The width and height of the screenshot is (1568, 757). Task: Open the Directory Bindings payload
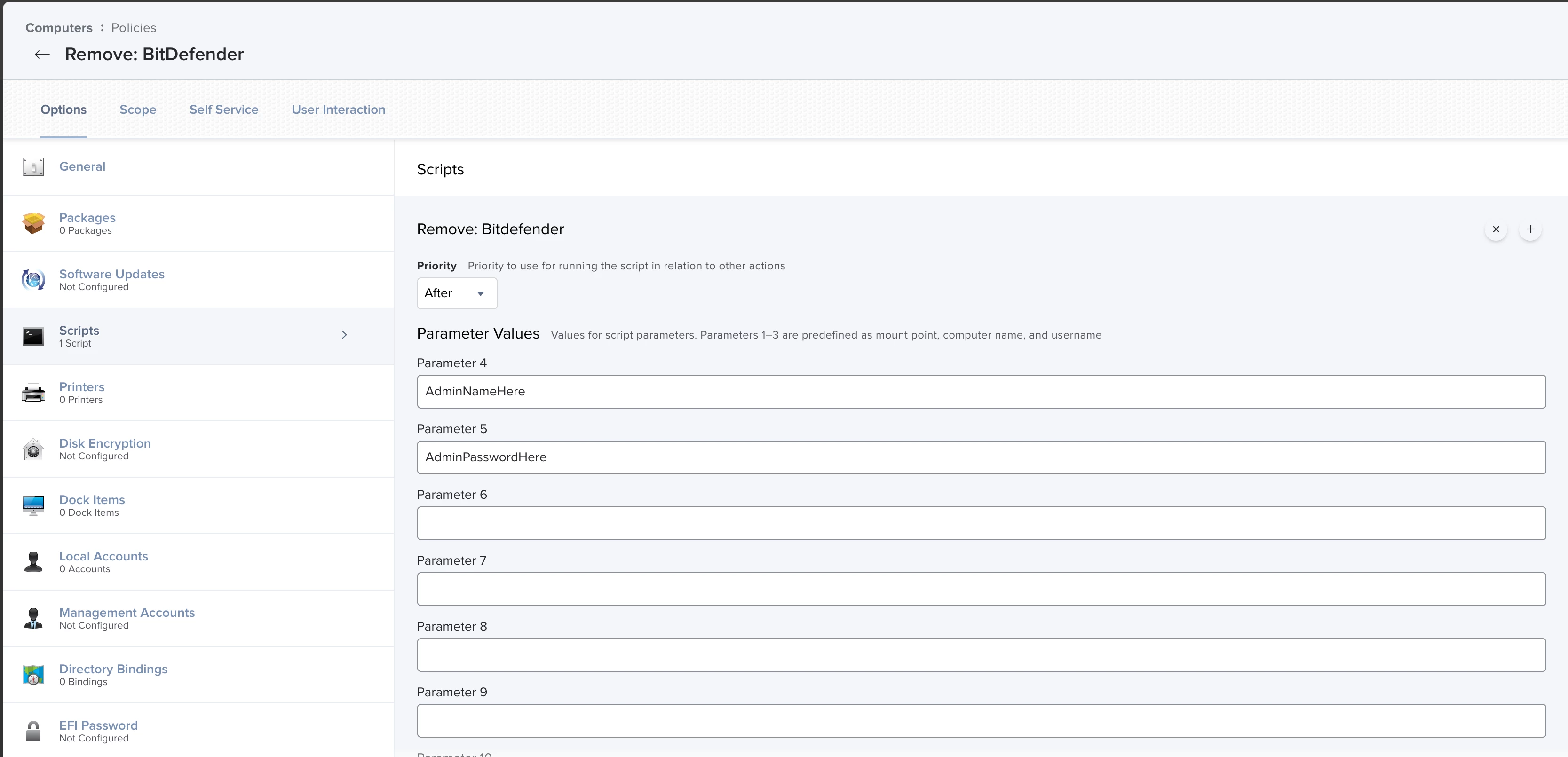[x=198, y=674]
